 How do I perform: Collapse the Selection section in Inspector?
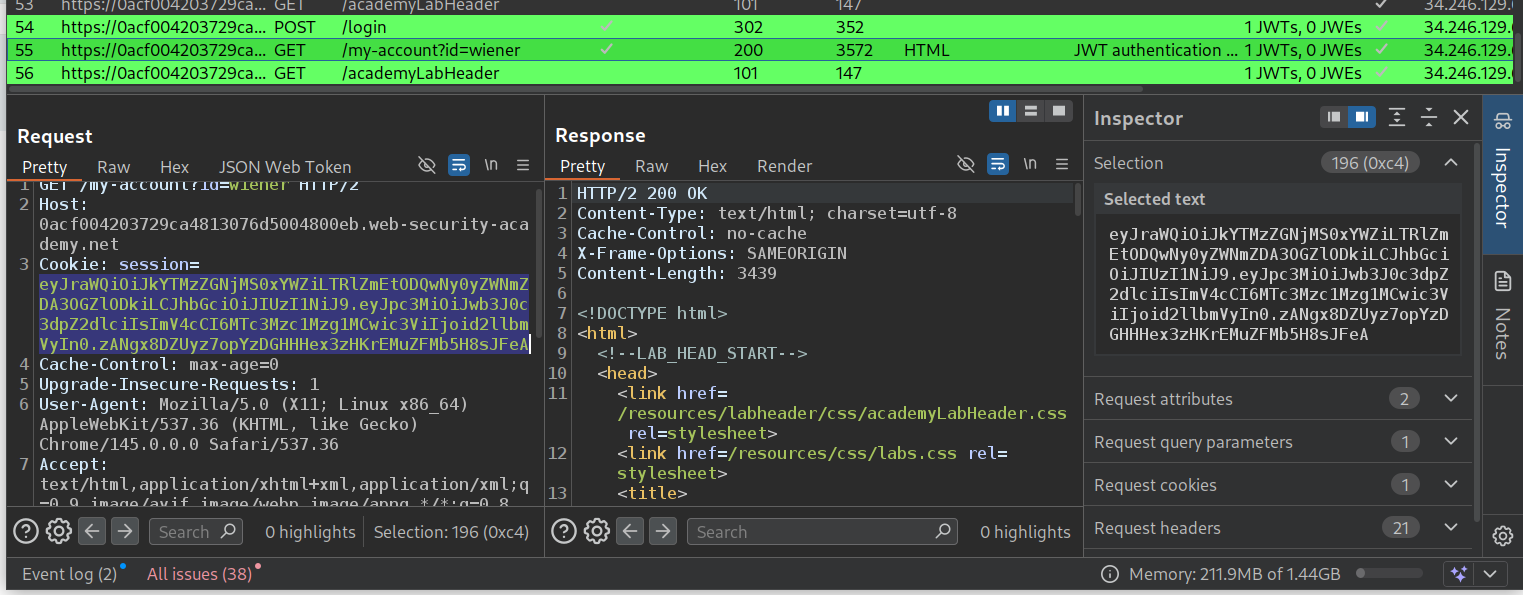[1451, 163]
